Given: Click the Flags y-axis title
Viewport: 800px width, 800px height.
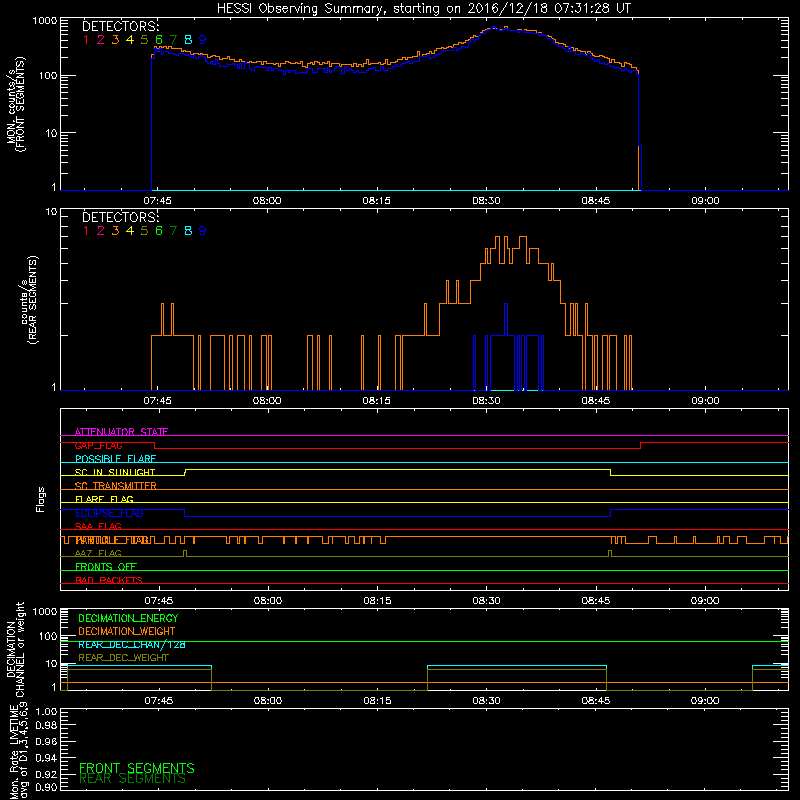Looking at the screenshot, I should (41, 500).
